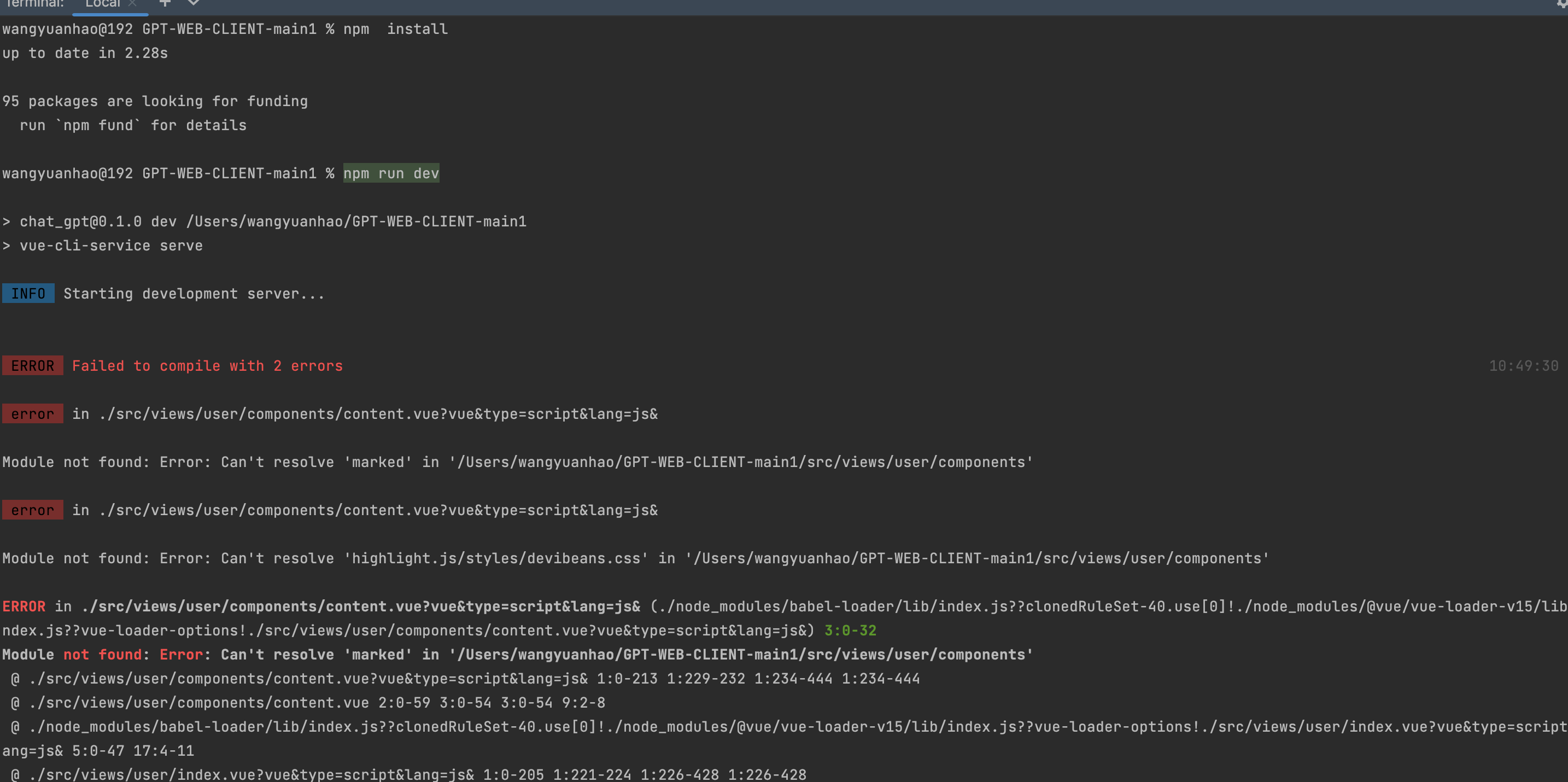Click the 'Failed to compile with 2 errors' text
Viewport: 1568px width, 782px height.
pos(207,366)
